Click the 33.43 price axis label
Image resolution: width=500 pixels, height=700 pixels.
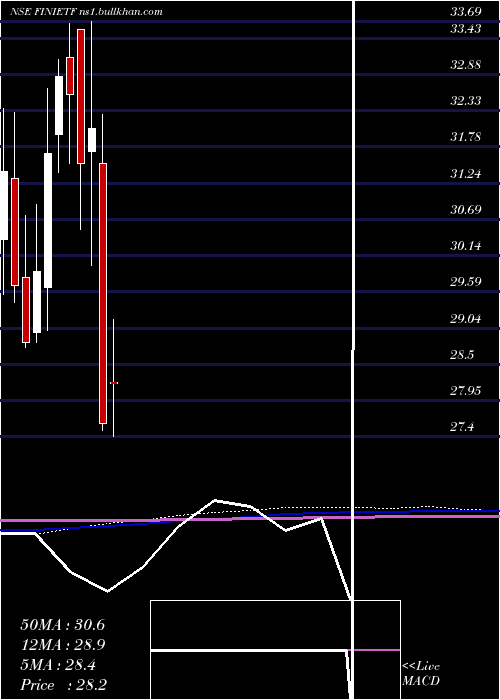[465, 29]
